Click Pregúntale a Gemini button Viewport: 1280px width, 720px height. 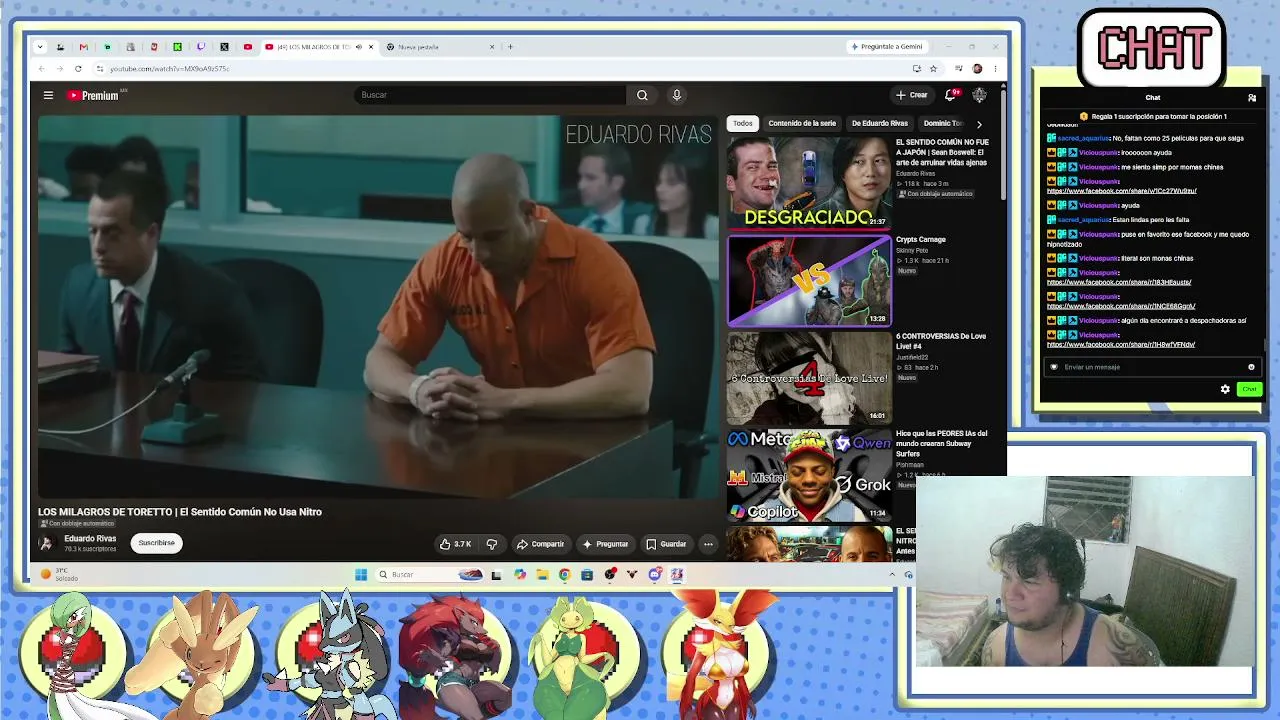click(x=887, y=47)
